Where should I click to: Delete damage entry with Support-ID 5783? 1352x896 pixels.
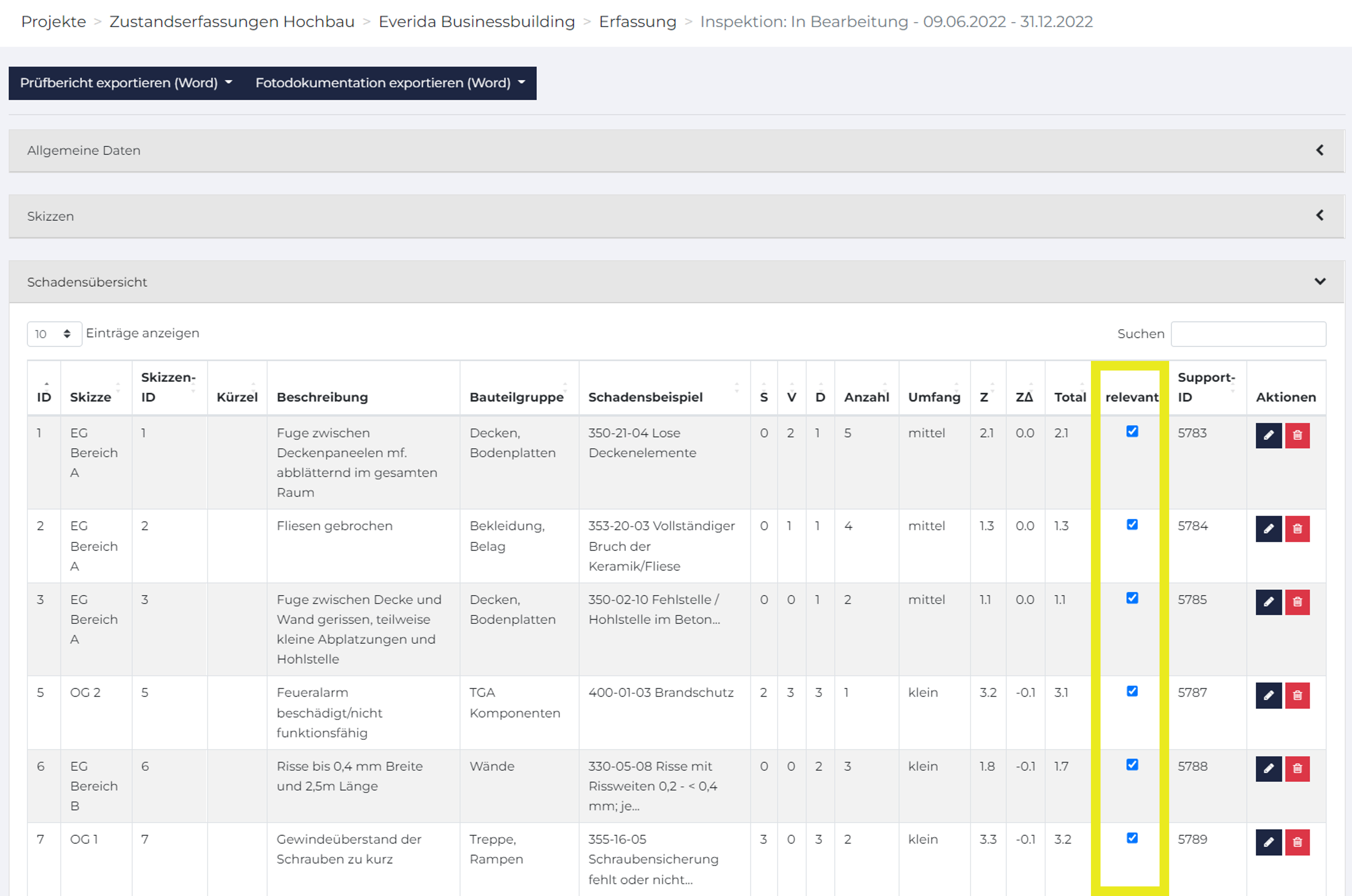[x=1297, y=436]
